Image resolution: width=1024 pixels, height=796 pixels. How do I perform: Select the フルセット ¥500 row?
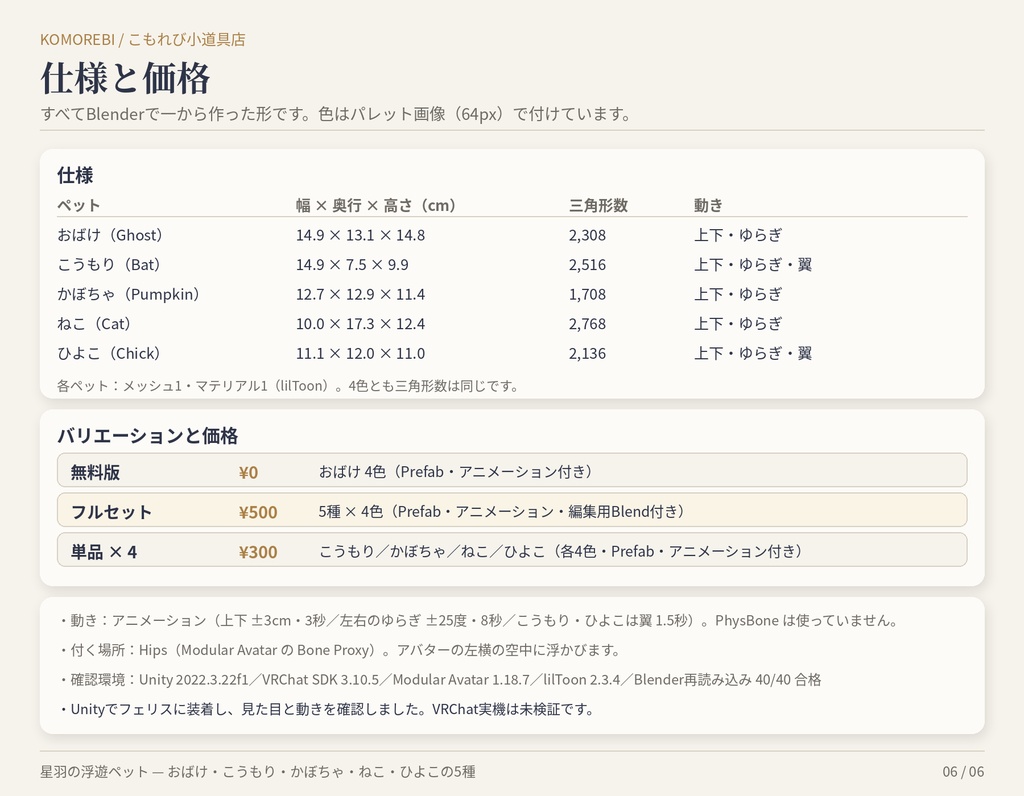coord(512,510)
